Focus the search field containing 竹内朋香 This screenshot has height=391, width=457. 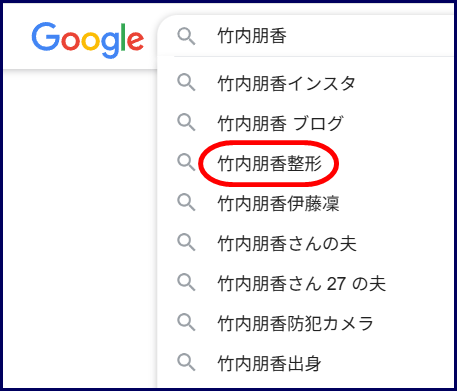(x=308, y=36)
